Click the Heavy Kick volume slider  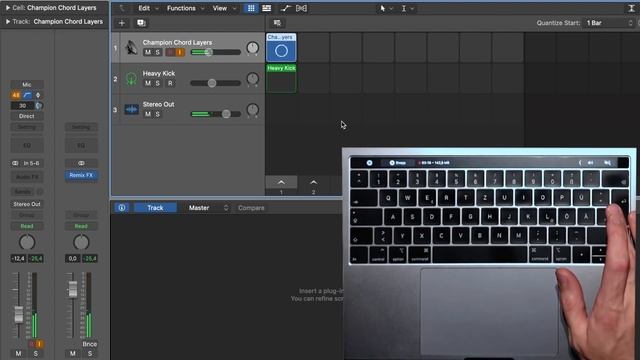pos(216,83)
